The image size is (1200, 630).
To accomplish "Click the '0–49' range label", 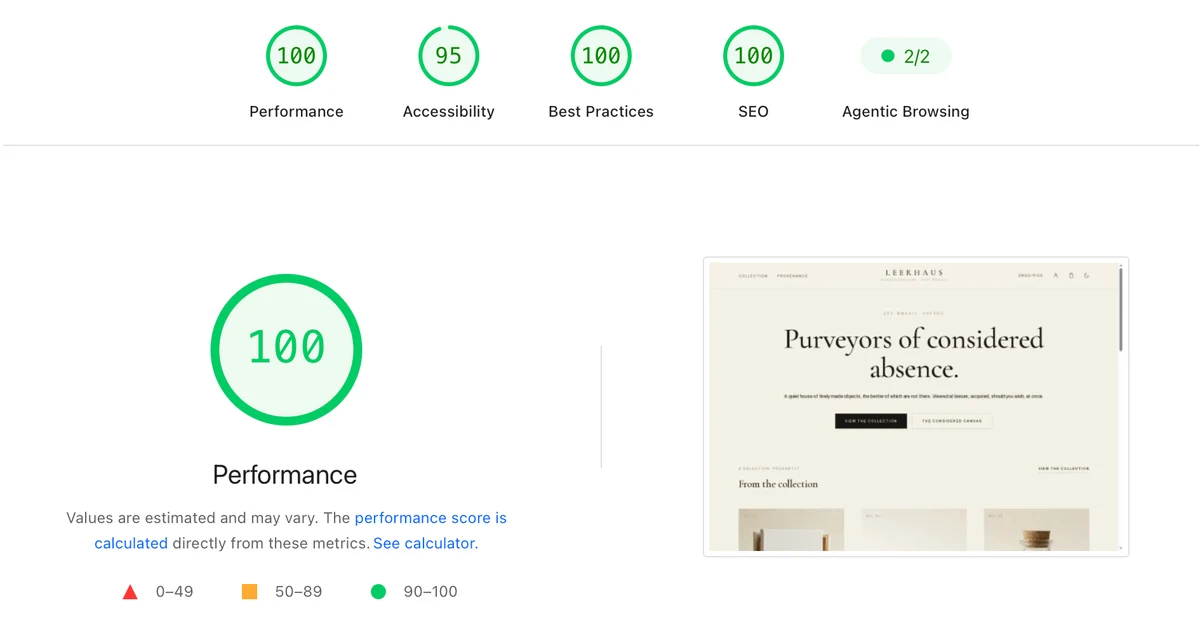I will (175, 592).
